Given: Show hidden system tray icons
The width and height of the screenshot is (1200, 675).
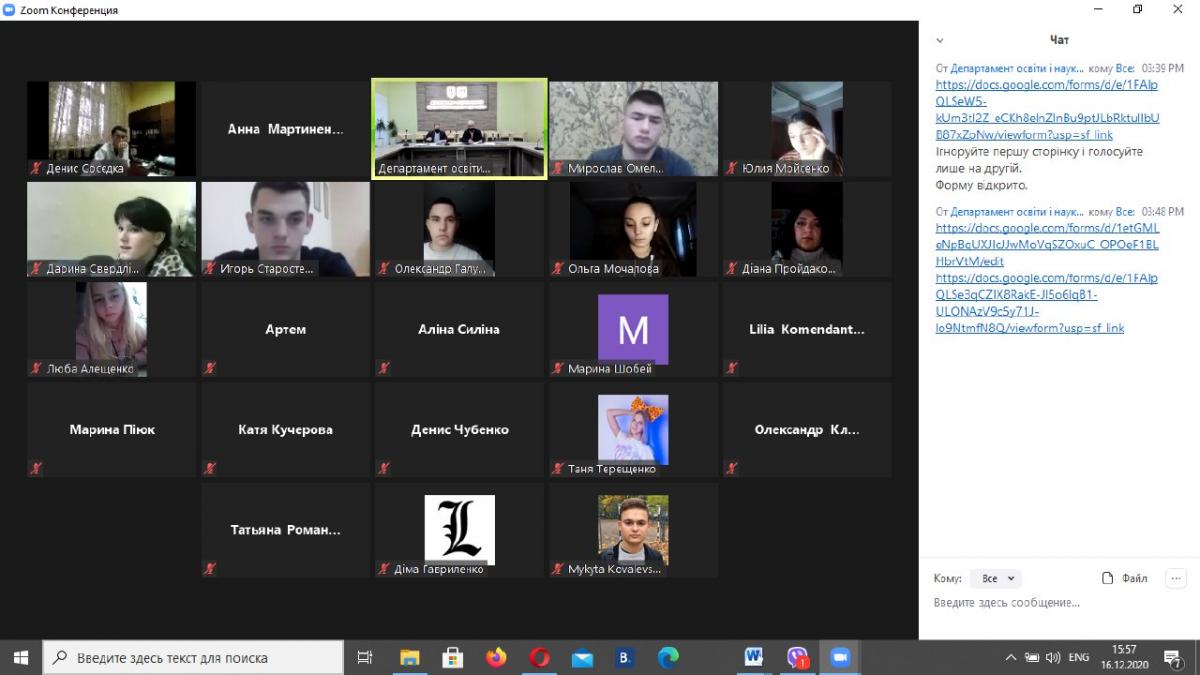Looking at the screenshot, I should point(1011,657).
